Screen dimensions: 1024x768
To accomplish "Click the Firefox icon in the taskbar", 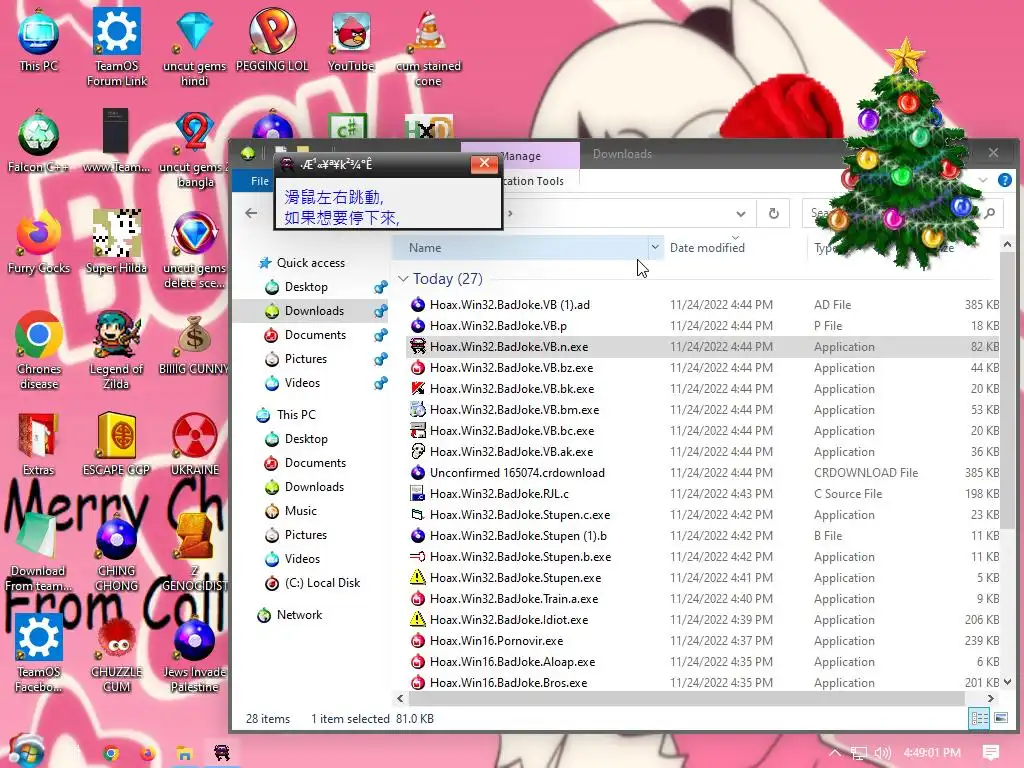I will click(x=148, y=753).
